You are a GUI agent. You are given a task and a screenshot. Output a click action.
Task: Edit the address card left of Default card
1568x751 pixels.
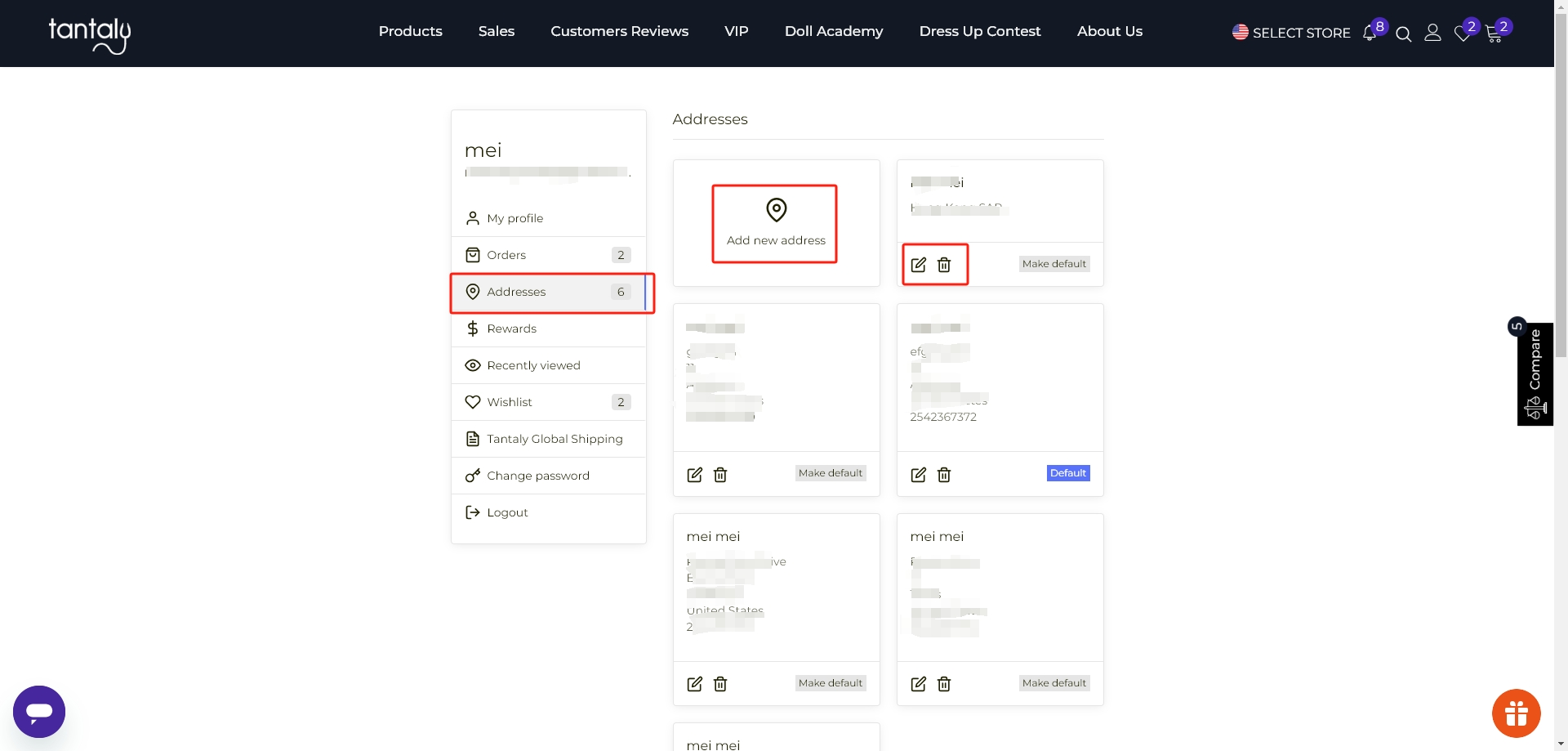(x=695, y=475)
